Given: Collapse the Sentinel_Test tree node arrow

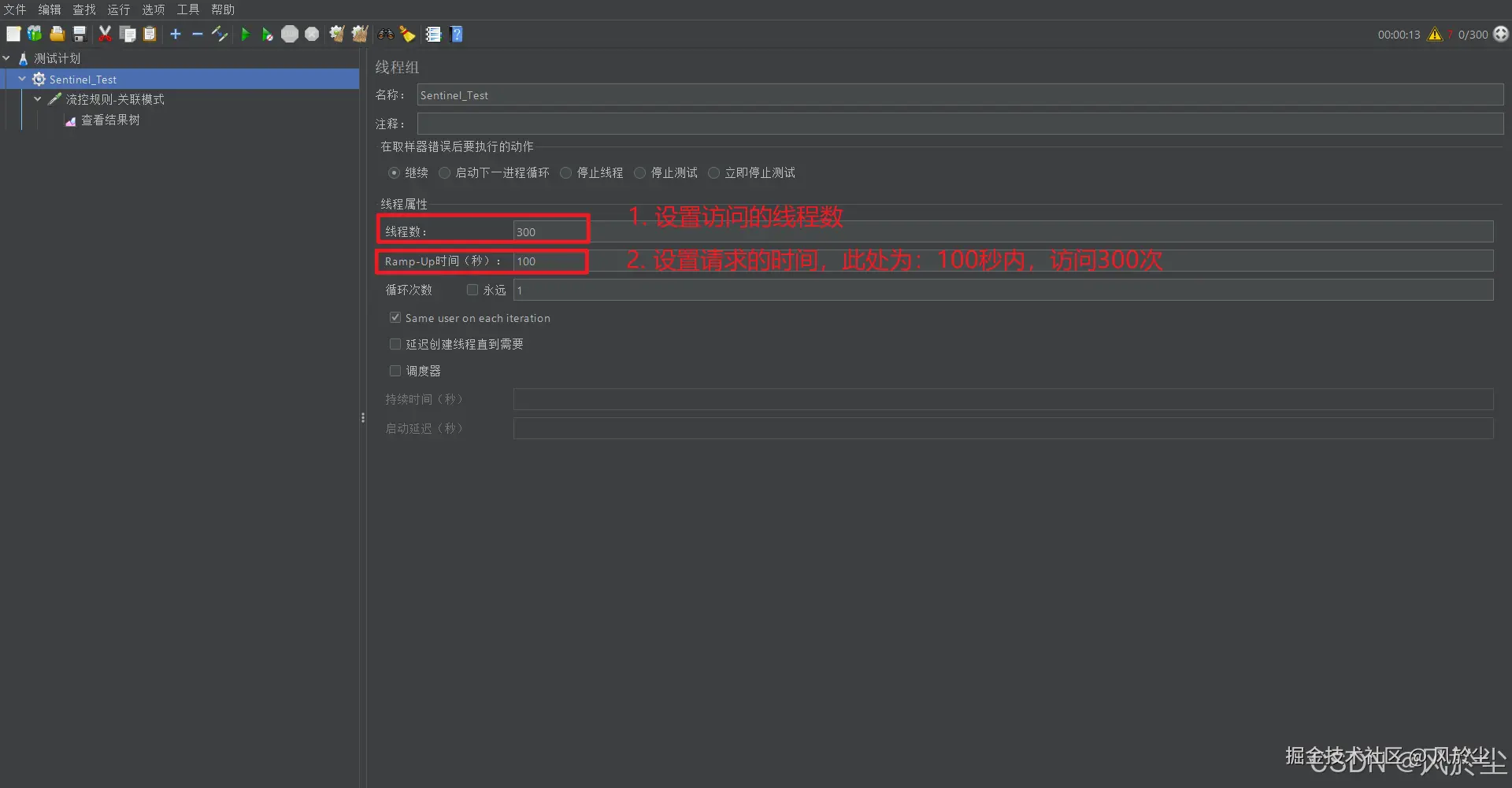Looking at the screenshot, I should 22,79.
